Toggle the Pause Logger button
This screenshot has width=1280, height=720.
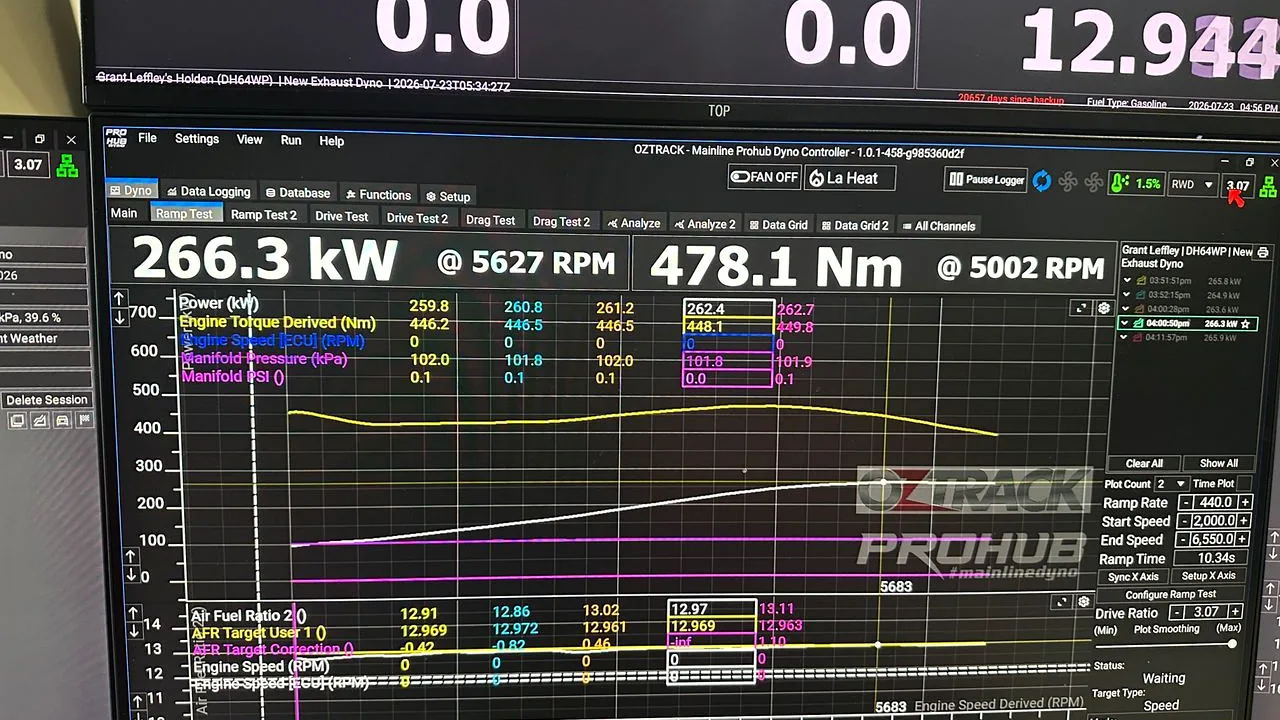[x=987, y=180]
